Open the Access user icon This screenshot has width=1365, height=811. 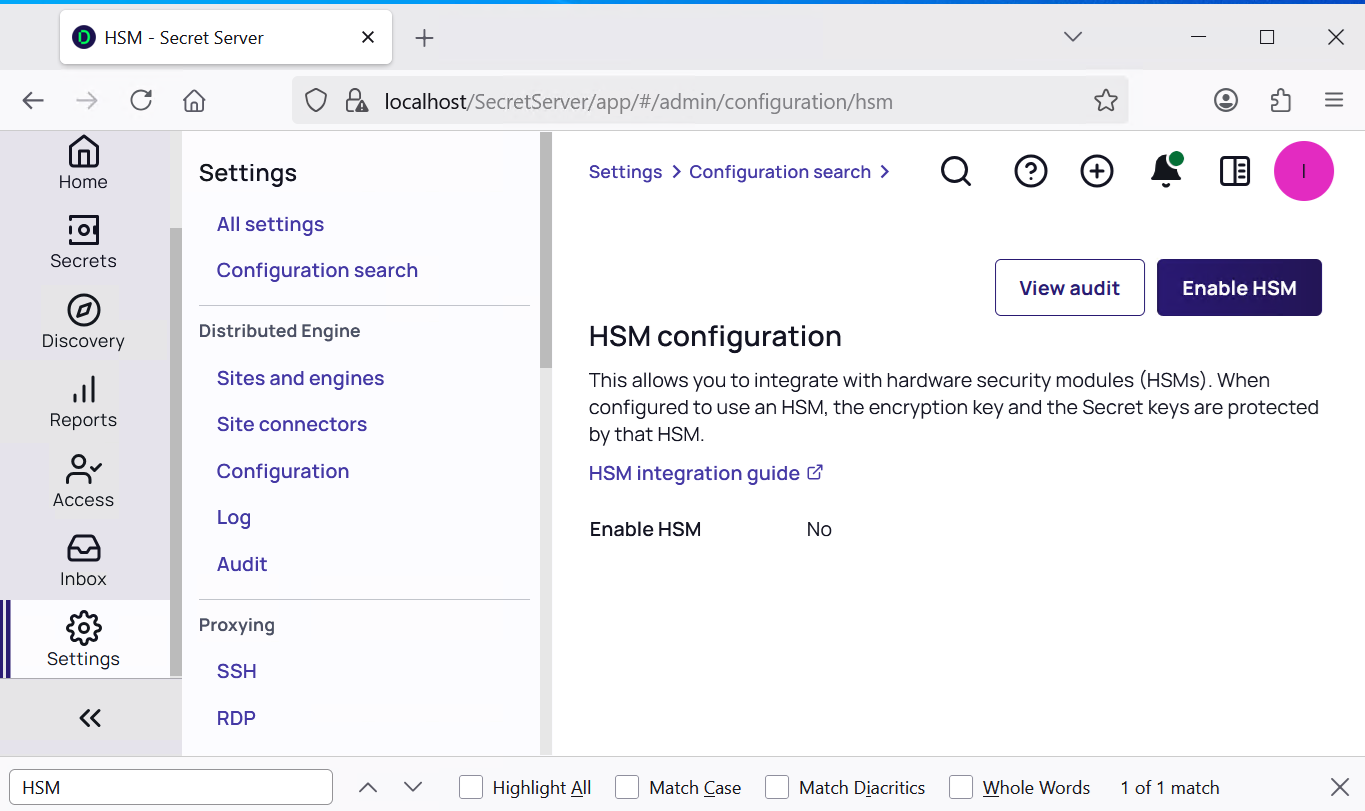click(83, 469)
